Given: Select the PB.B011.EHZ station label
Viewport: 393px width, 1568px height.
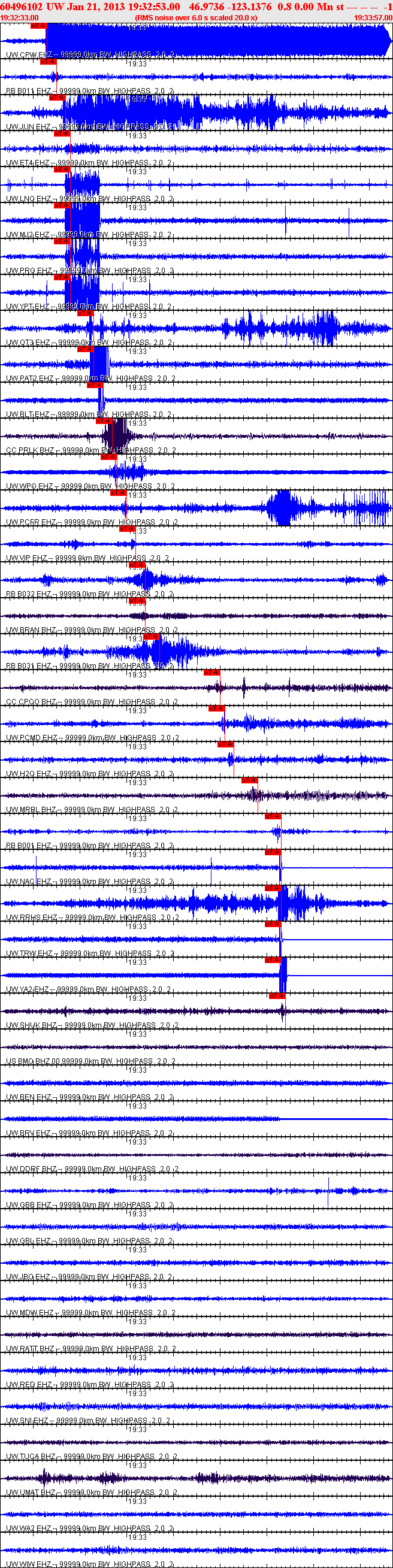Looking at the screenshot, I should (29, 90).
